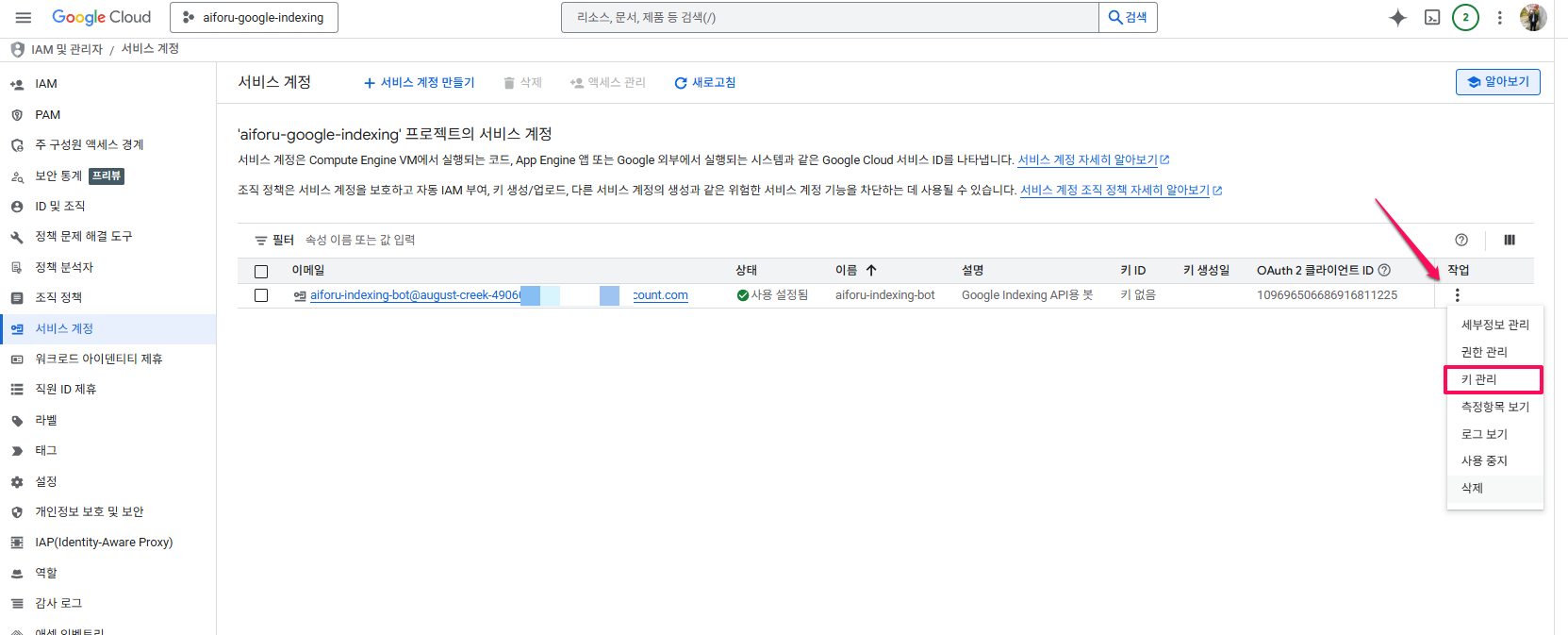The width and height of the screenshot is (1568, 635).
Task: Open the aiforu-indexing-bot email link
Action: click(415, 295)
